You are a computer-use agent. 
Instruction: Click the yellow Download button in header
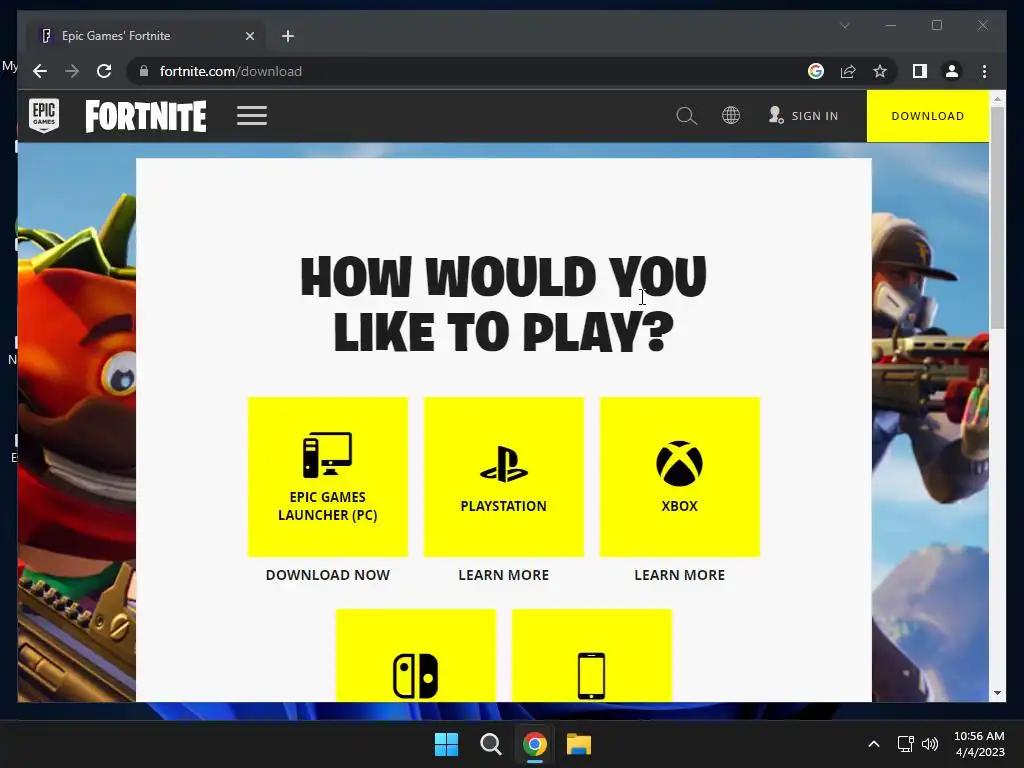click(927, 116)
